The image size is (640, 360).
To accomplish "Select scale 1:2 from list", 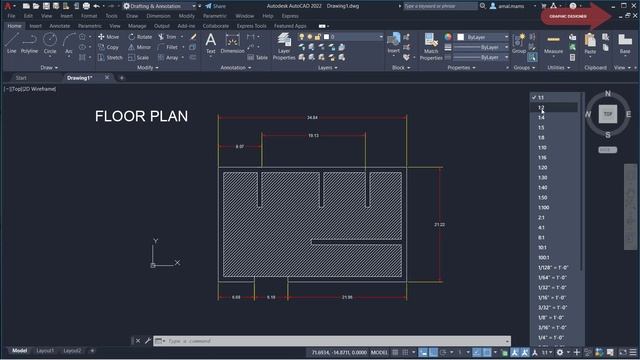I will pos(553,107).
